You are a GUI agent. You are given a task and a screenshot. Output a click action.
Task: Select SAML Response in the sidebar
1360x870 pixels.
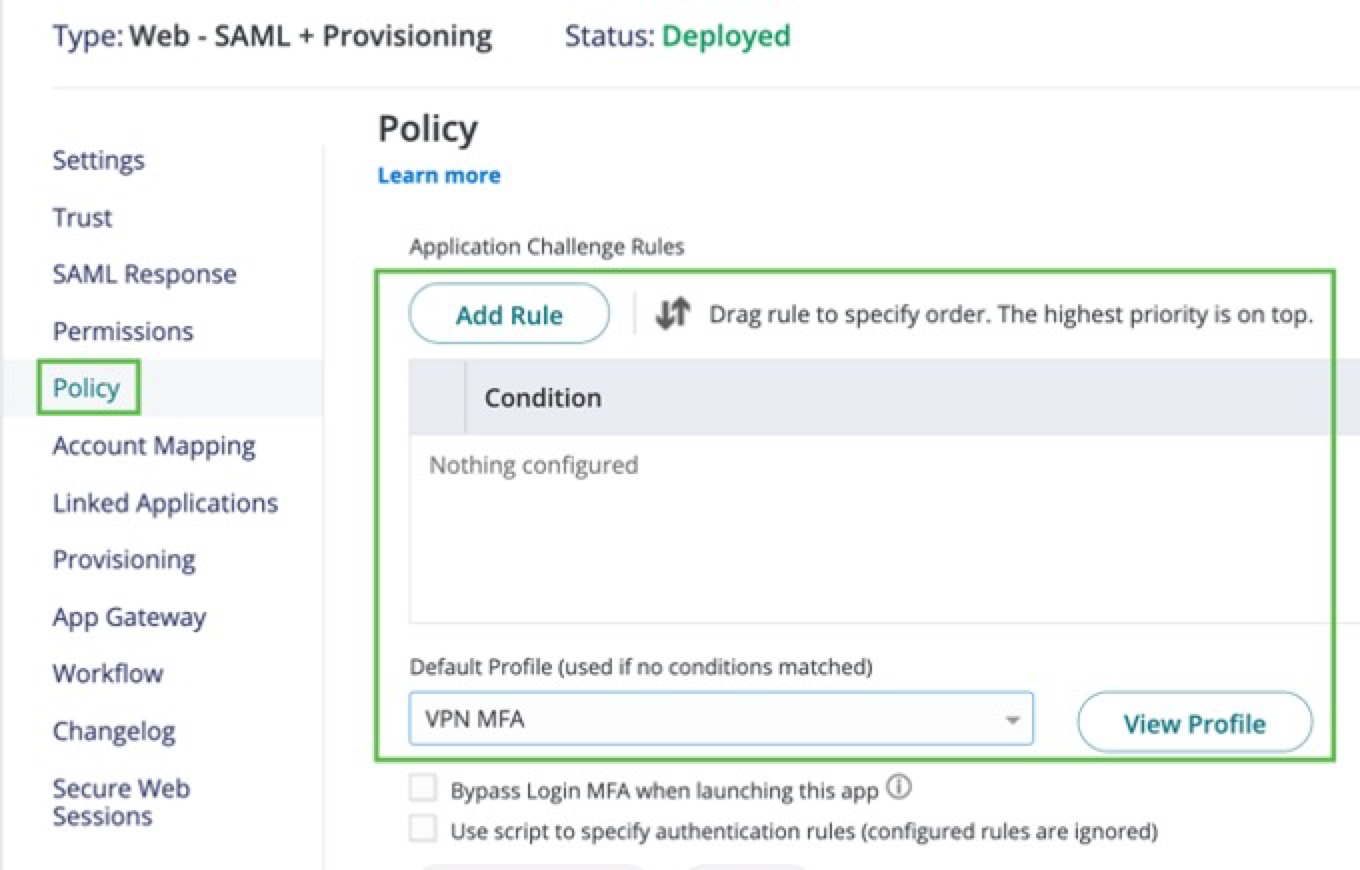[144, 274]
